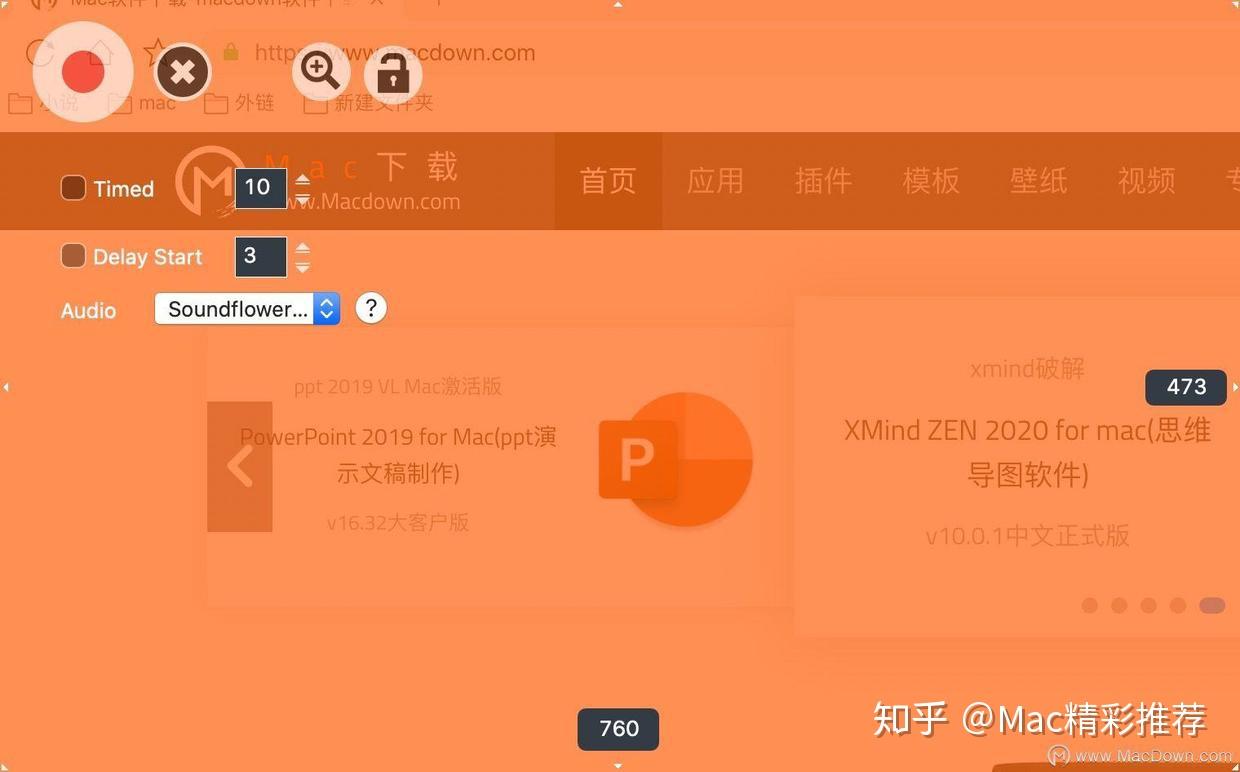Open the 外链 bookmarks folder
1240x772 pixels.
pos(239,102)
